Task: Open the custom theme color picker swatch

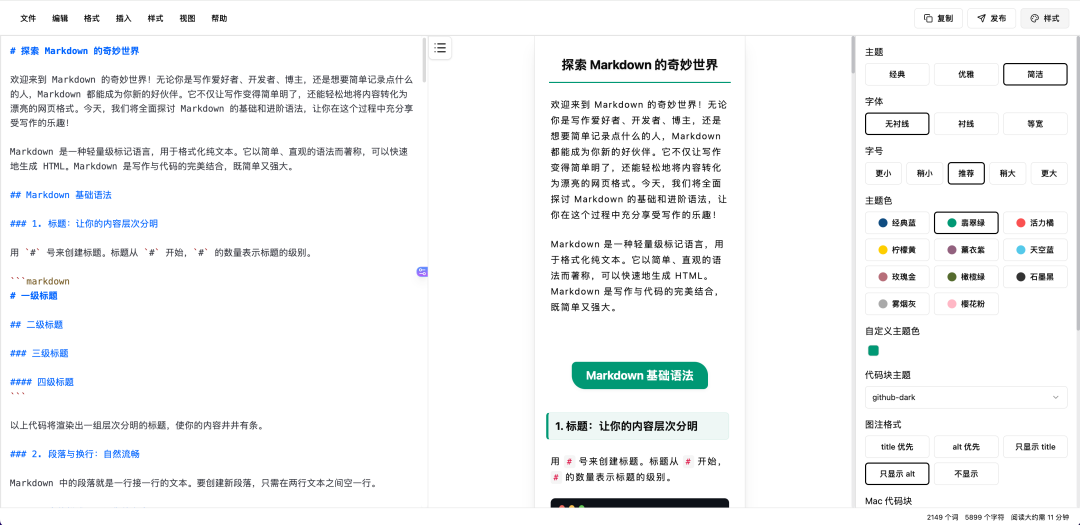Action: [x=873, y=350]
